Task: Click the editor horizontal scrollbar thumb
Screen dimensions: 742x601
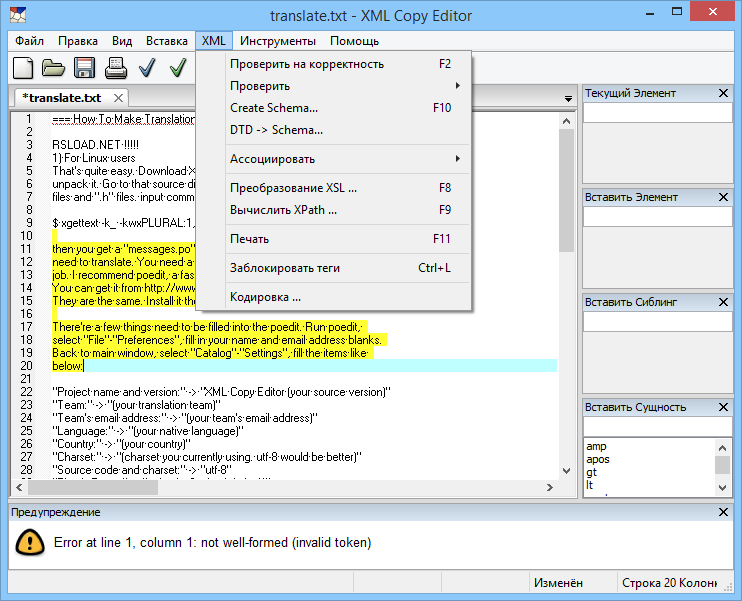Action: click(x=93, y=487)
